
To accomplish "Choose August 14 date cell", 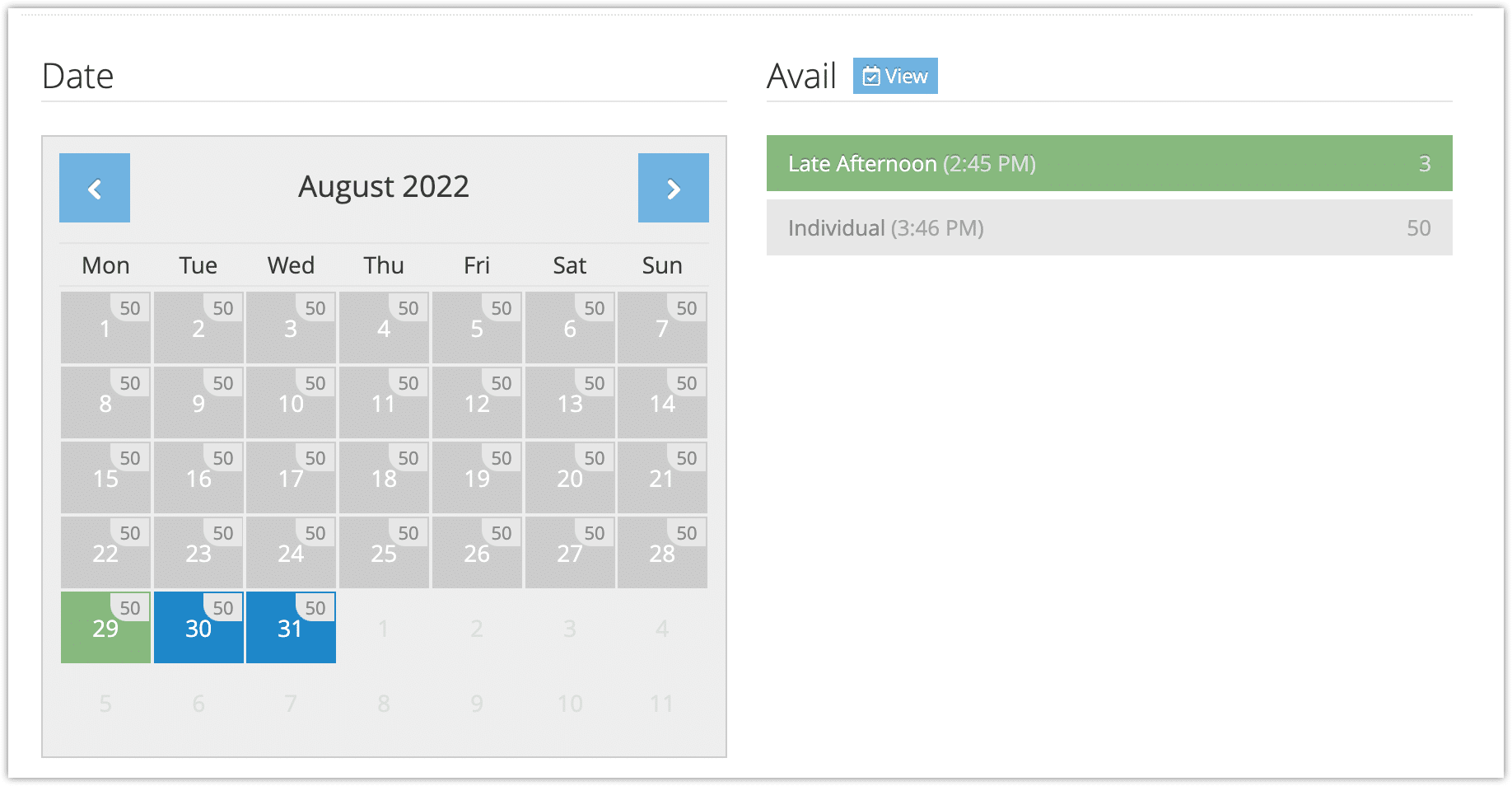I will click(662, 402).
